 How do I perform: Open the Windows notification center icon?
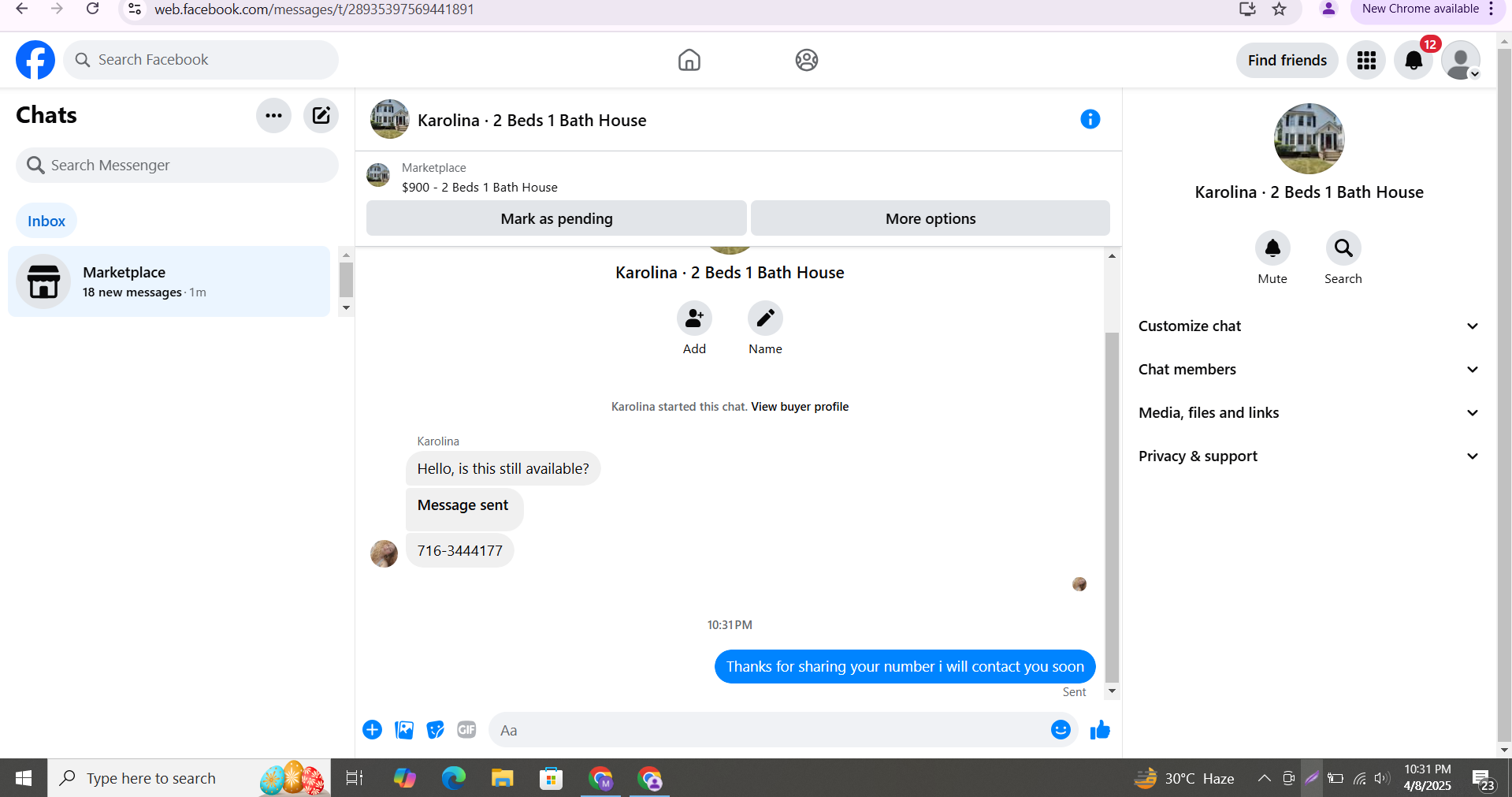tap(1484, 779)
